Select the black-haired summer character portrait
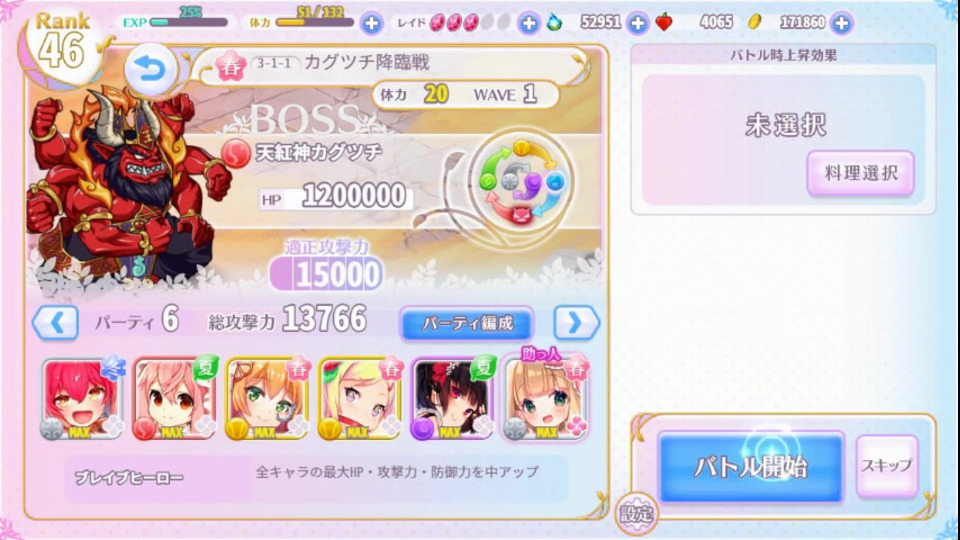This screenshot has height=540, width=960. click(452, 399)
